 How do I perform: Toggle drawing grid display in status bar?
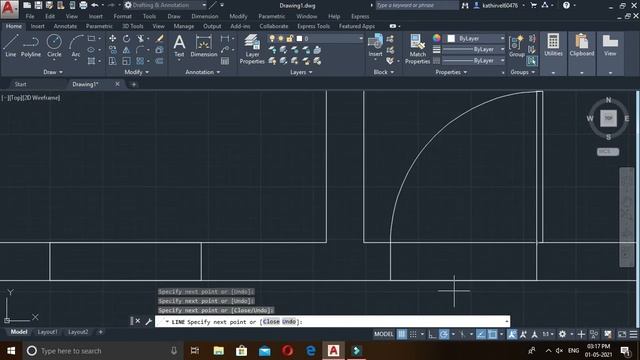coord(402,334)
